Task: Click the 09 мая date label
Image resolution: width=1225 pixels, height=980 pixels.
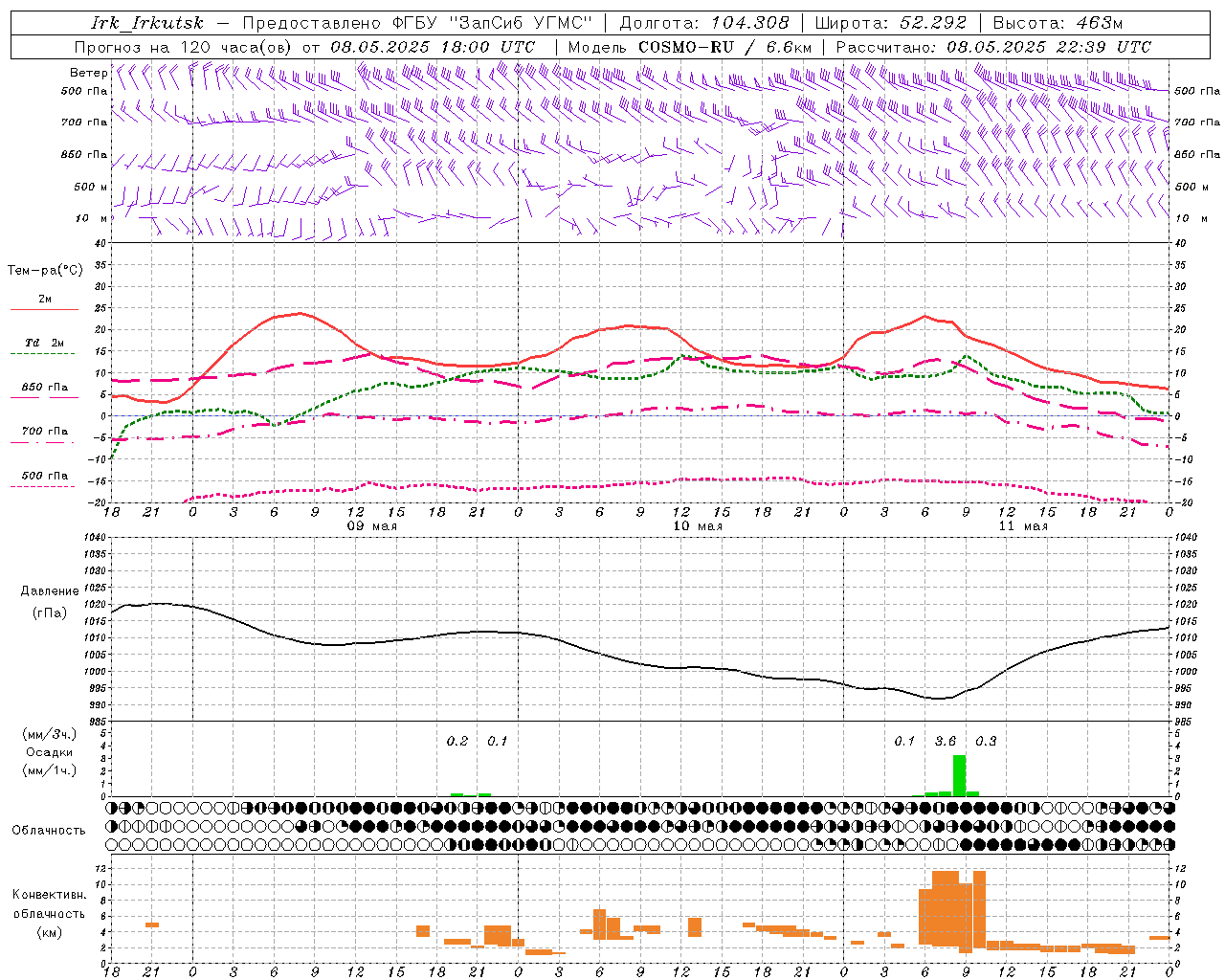Action: pyautogui.click(x=372, y=526)
